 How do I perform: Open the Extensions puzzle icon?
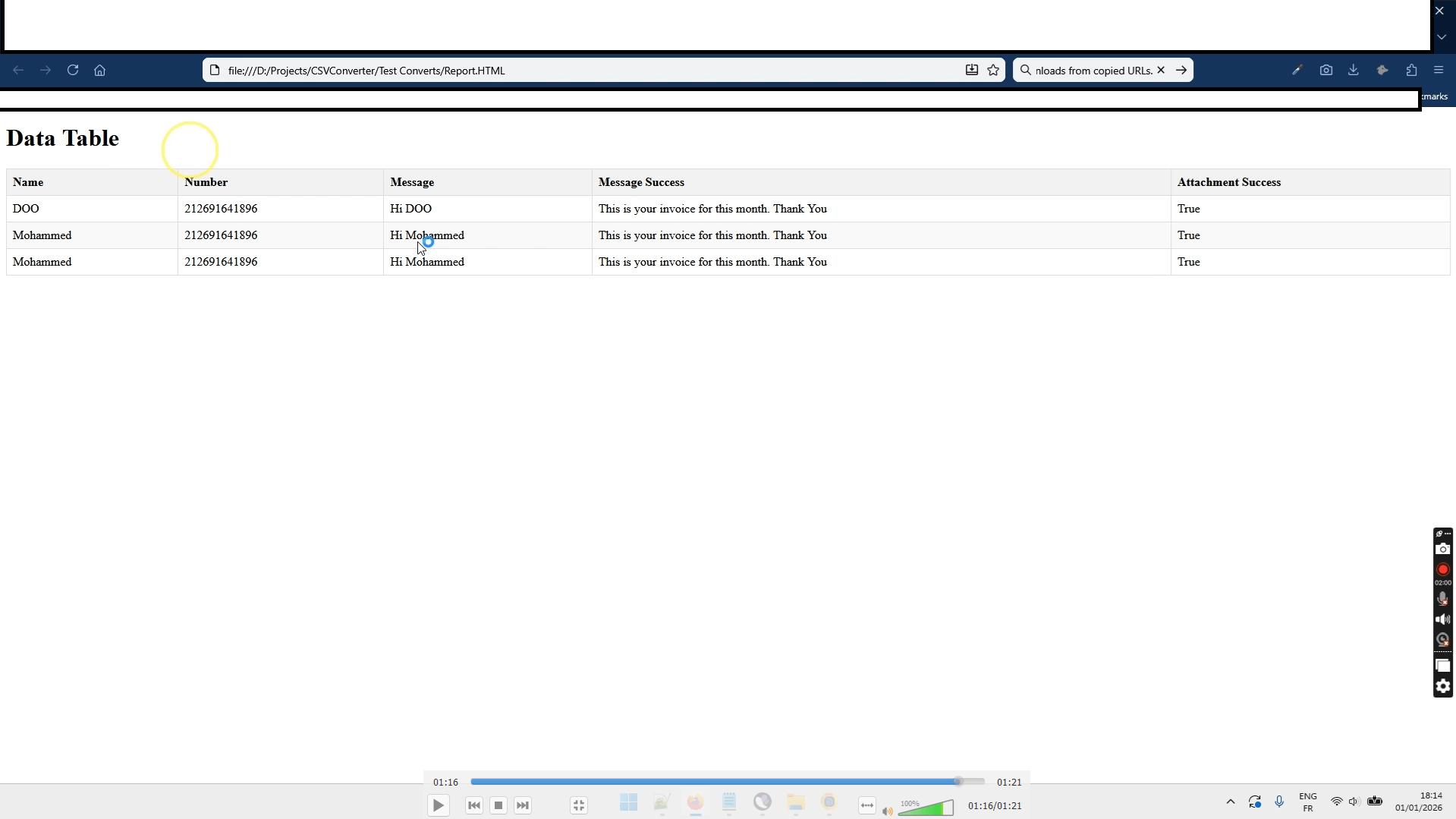click(1412, 70)
